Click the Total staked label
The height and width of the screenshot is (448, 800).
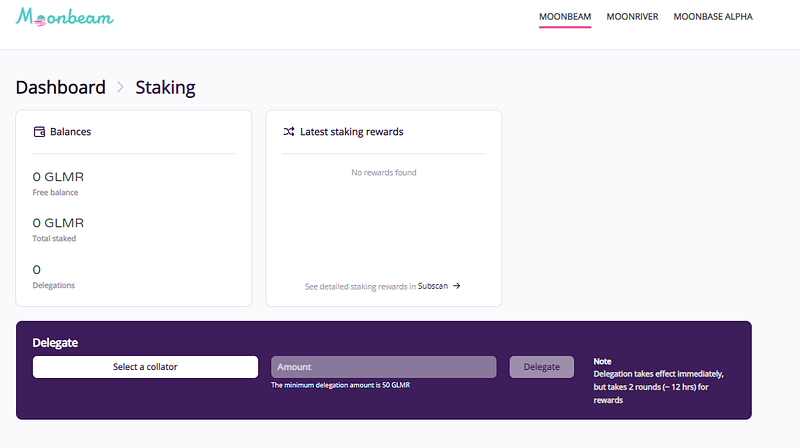click(54, 238)
